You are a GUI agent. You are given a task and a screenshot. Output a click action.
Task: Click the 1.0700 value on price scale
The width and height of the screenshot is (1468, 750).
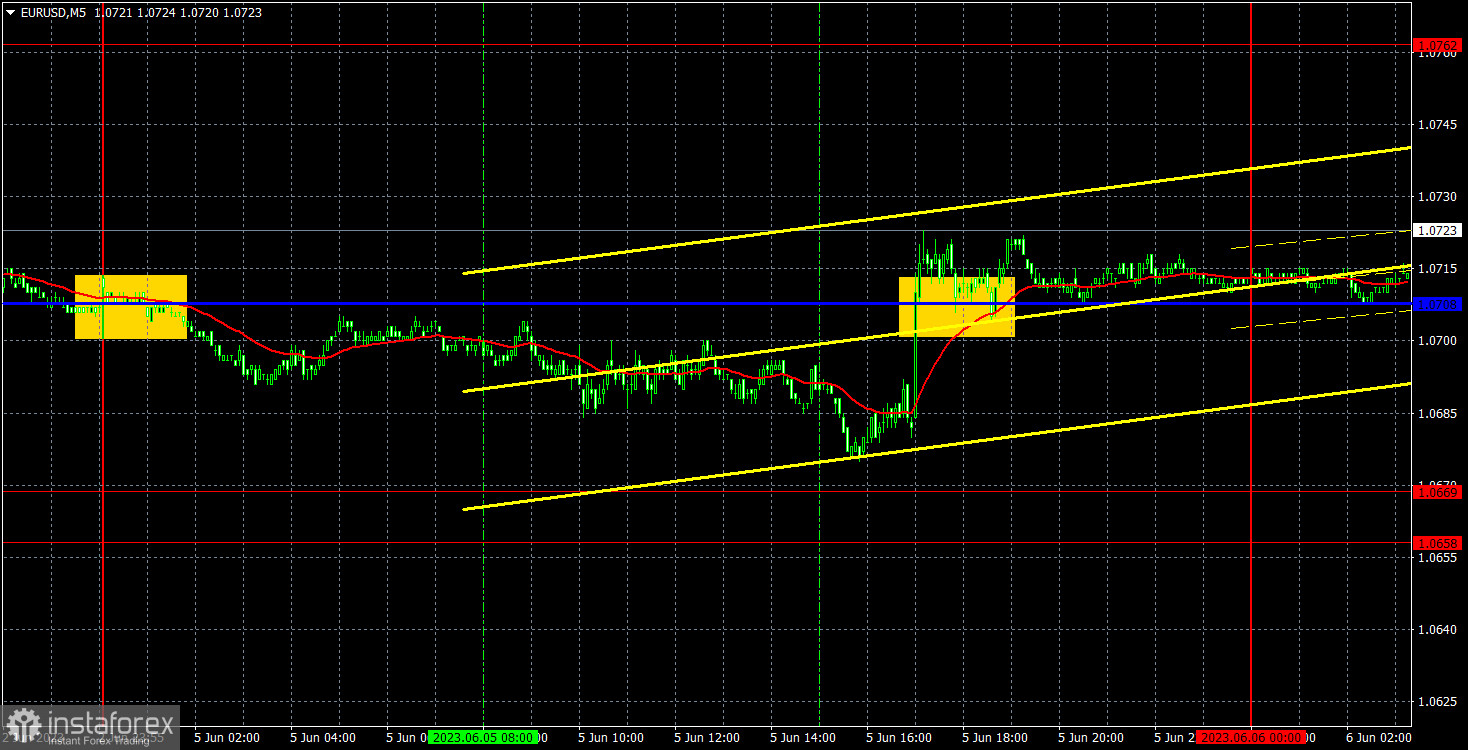tap(1438, 341)
